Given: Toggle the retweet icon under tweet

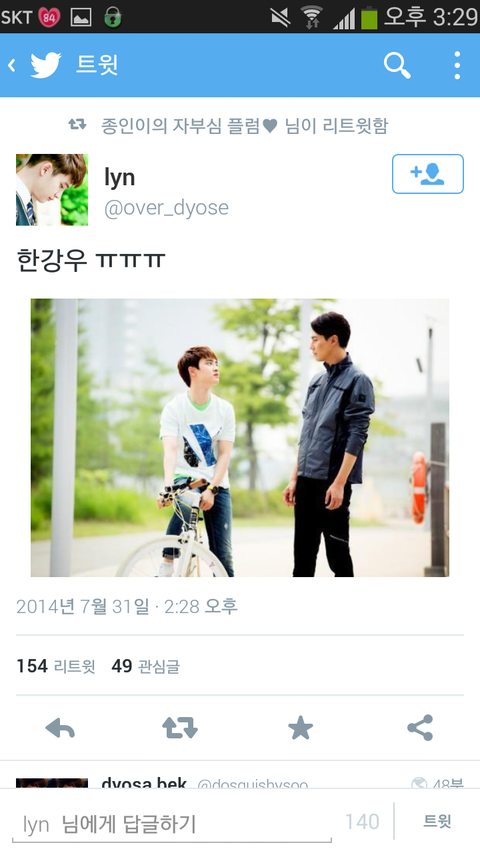Looking at the screenshot, I should [x=180, y=727].
